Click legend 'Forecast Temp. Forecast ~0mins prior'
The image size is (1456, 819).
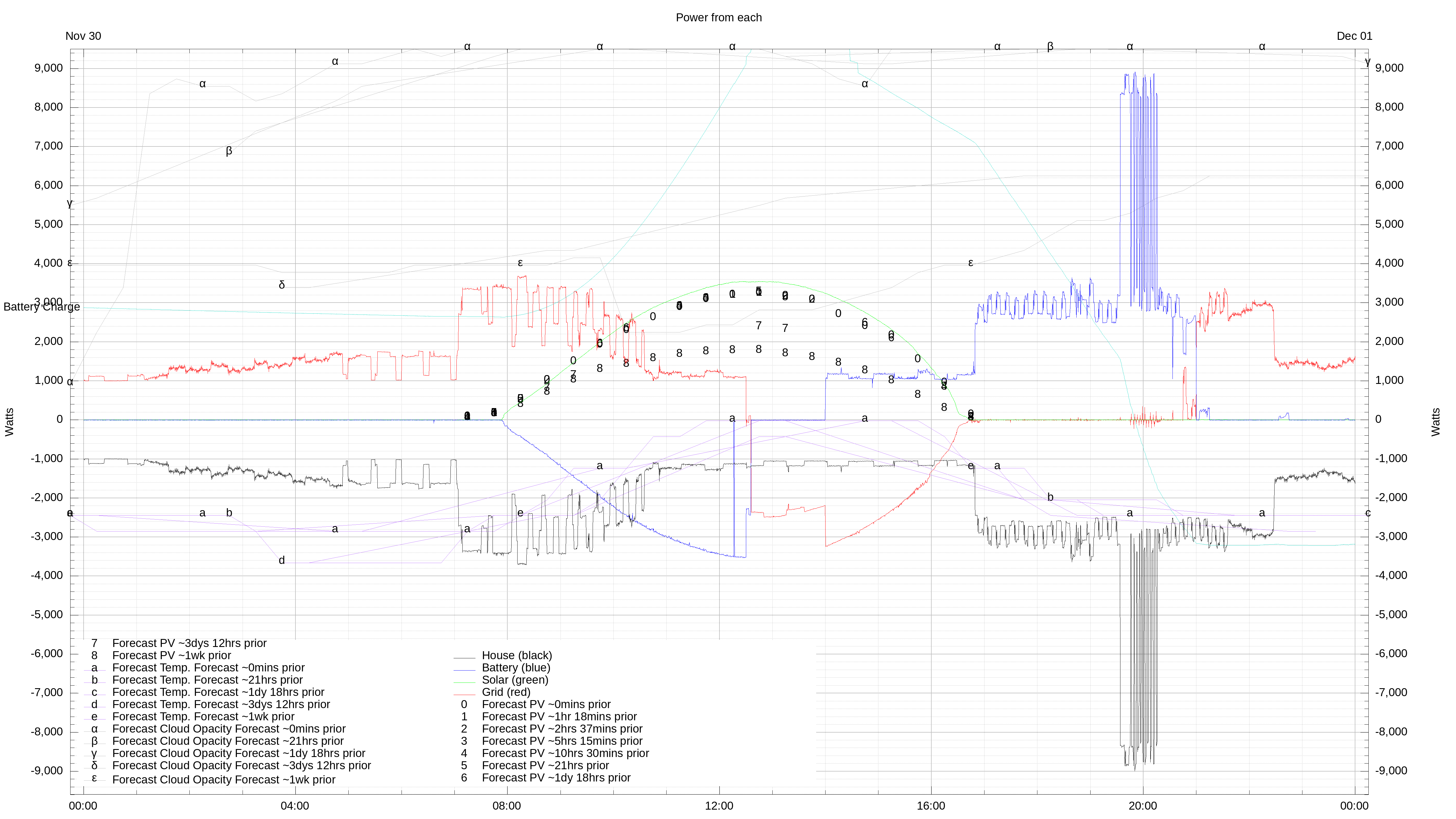(208, 667)
